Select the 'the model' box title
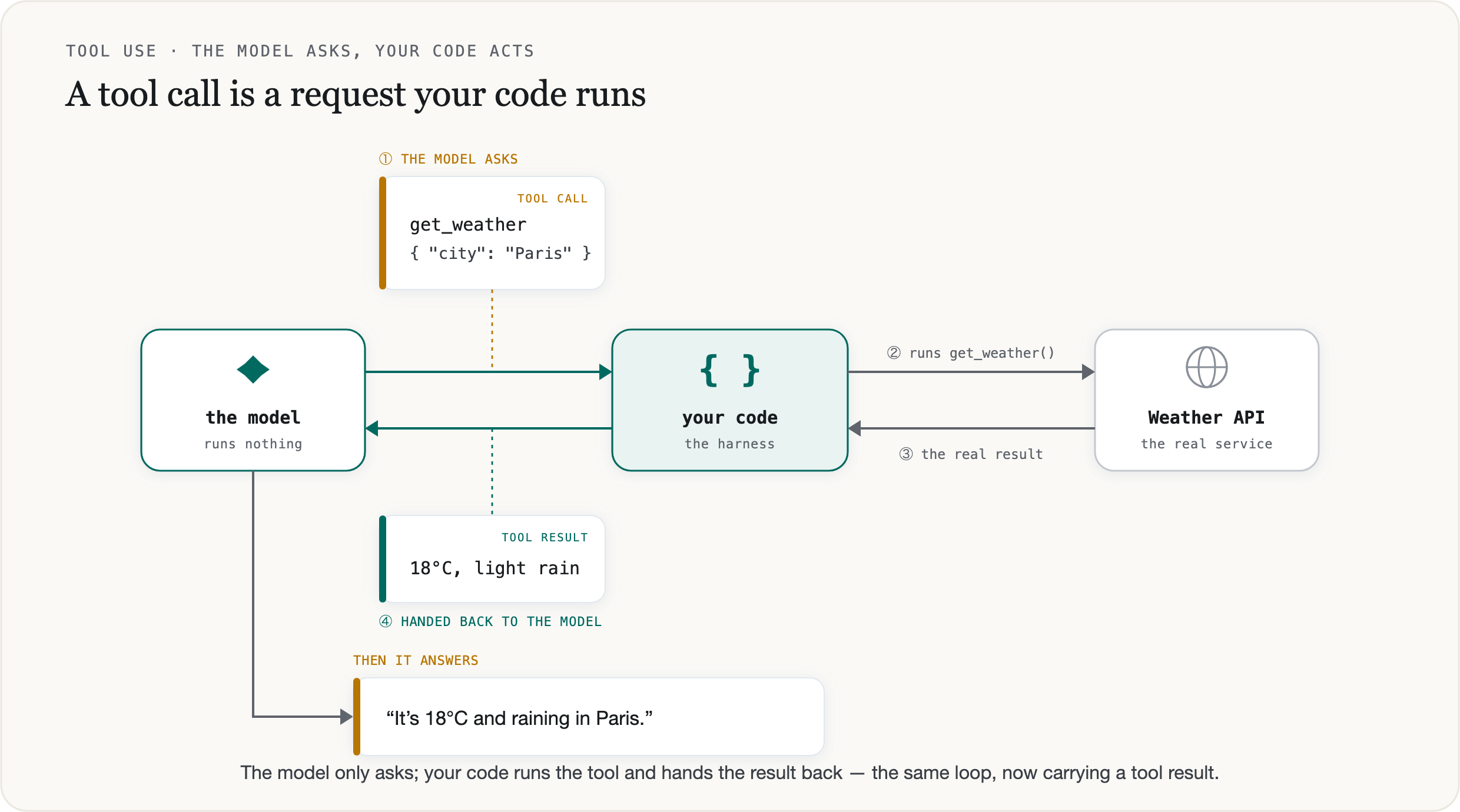This screenshot has height=812, width=1460. pos(253,417)
